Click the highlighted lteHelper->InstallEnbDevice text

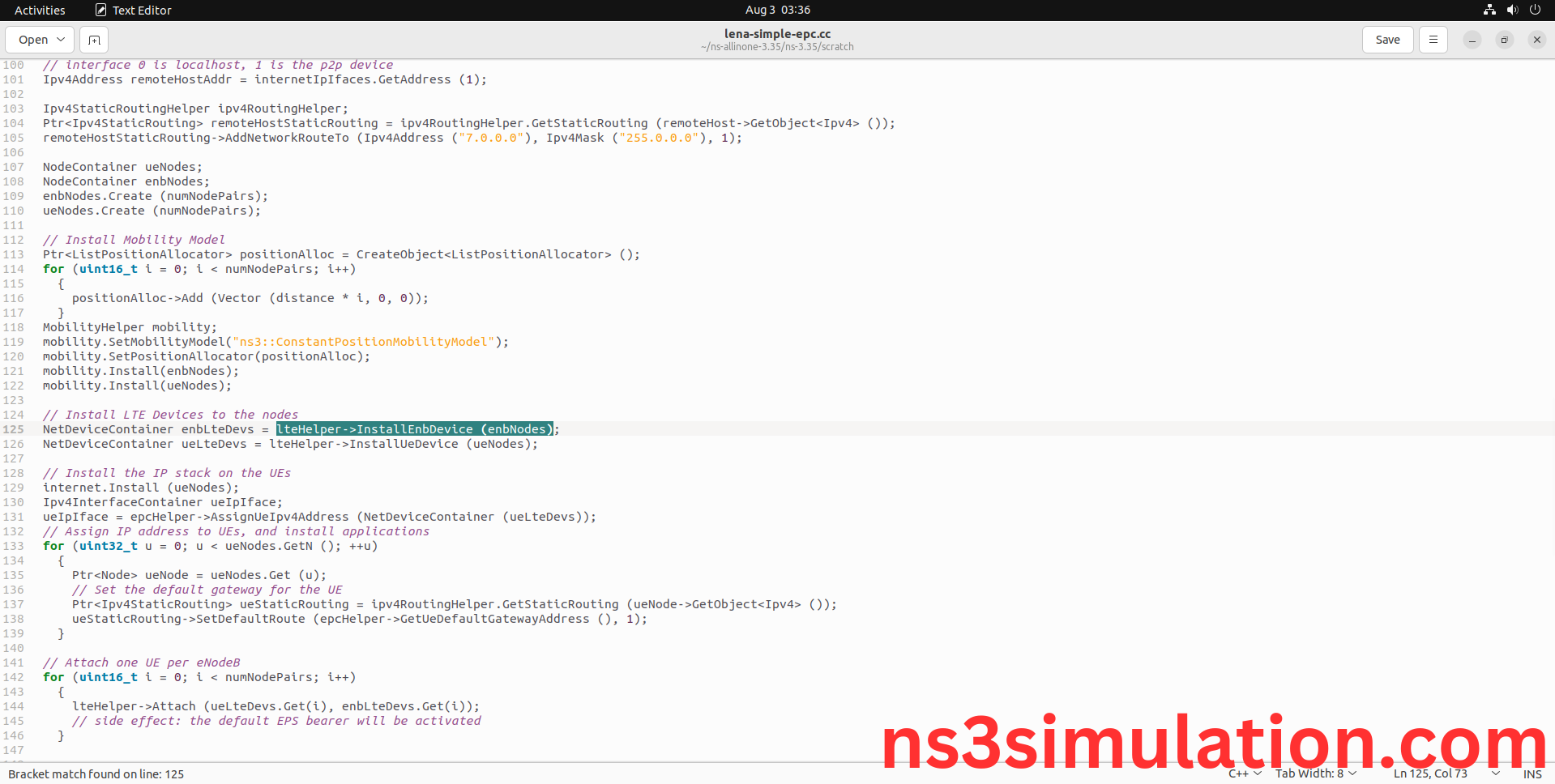pos(414,429)
